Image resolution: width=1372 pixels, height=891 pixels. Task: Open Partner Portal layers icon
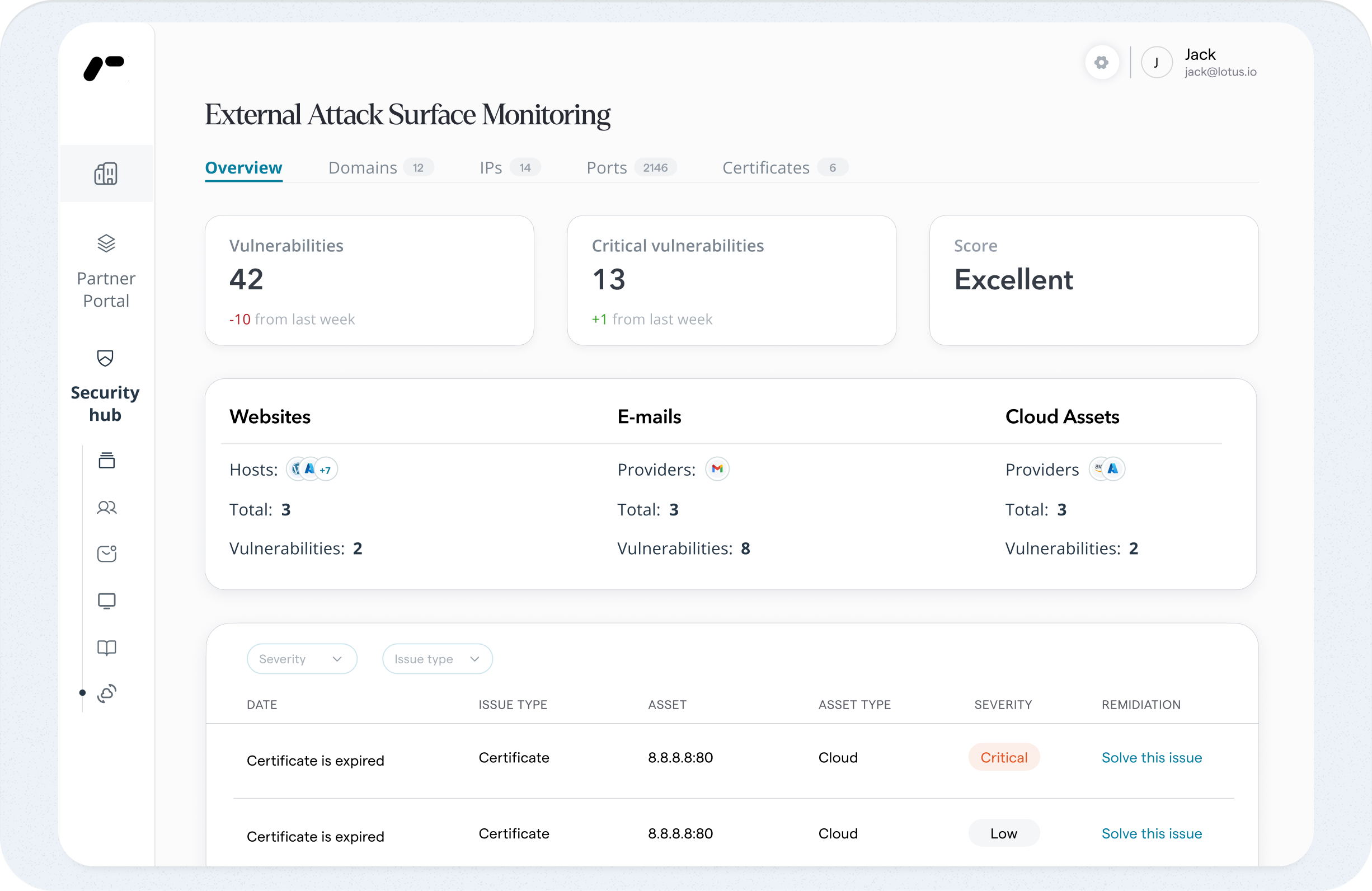(106, 243)
